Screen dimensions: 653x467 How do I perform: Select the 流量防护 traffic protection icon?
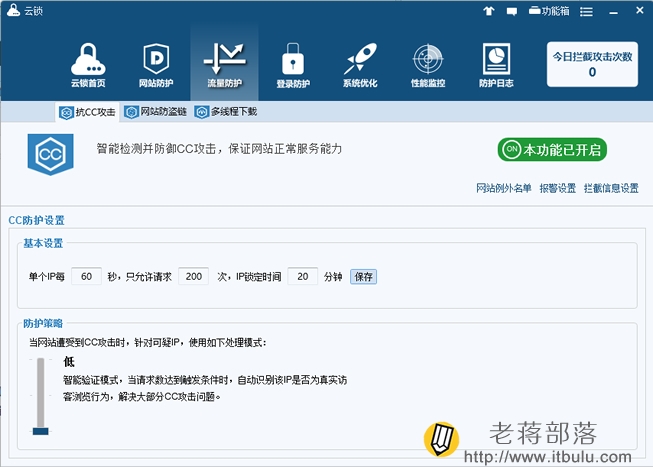(x=224, y=65)
